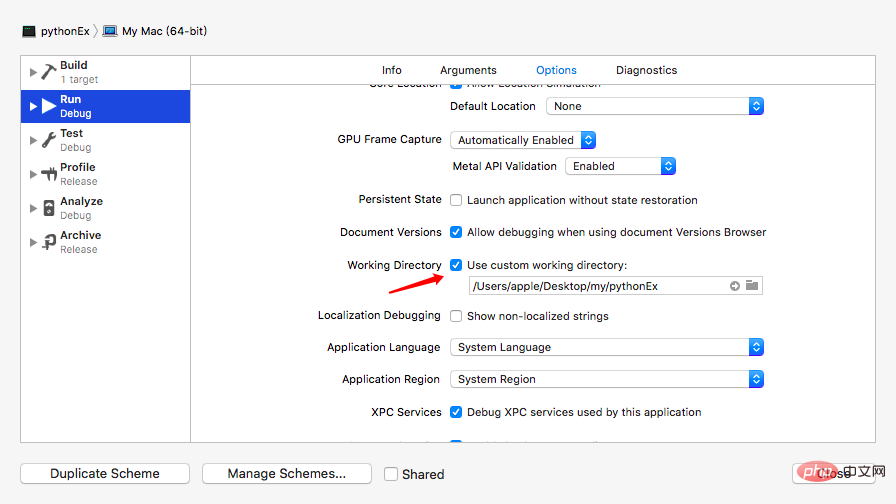Click the Duplicate Scheme button

tap(105, 474)
